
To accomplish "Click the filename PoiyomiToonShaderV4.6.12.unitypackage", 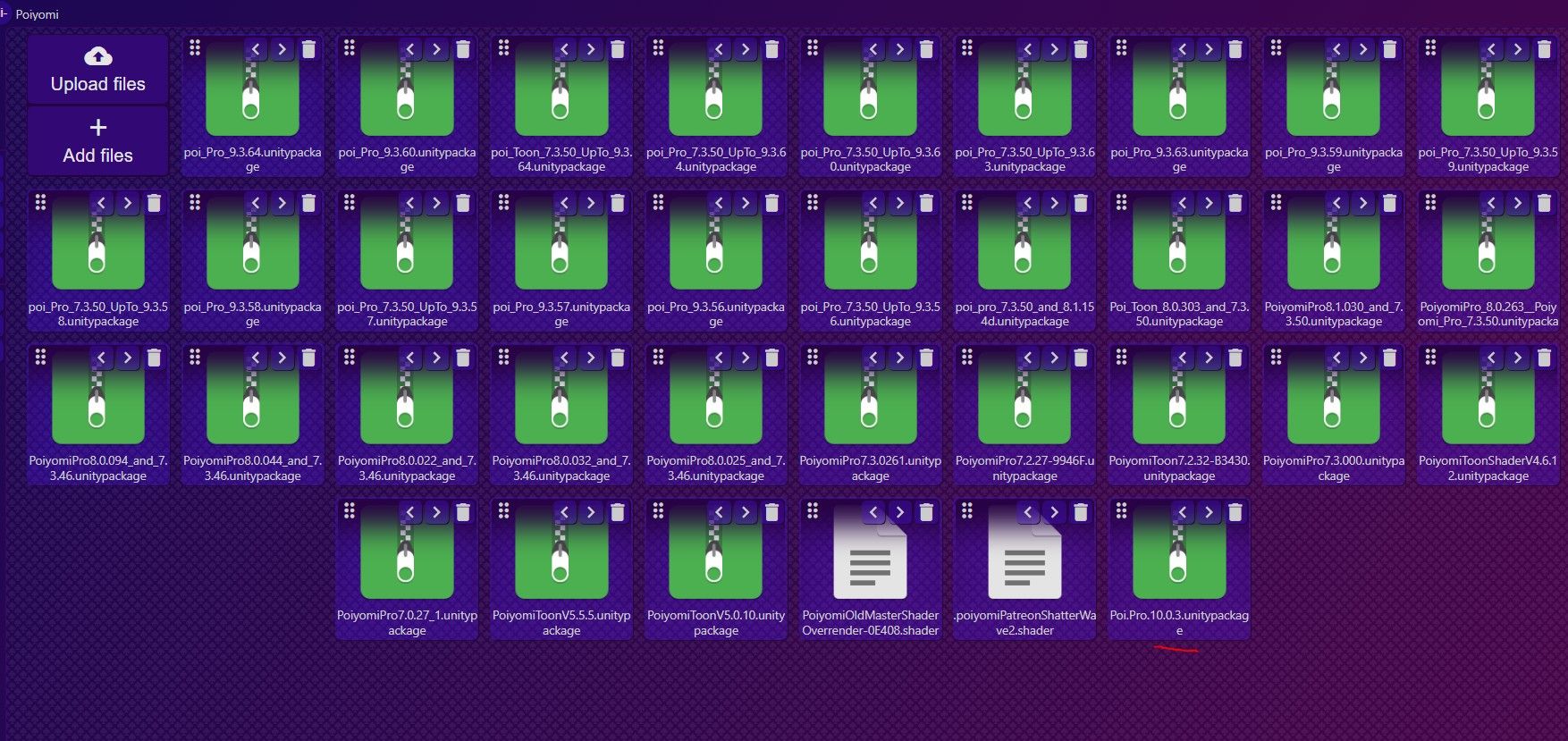I will (1488, 468).
